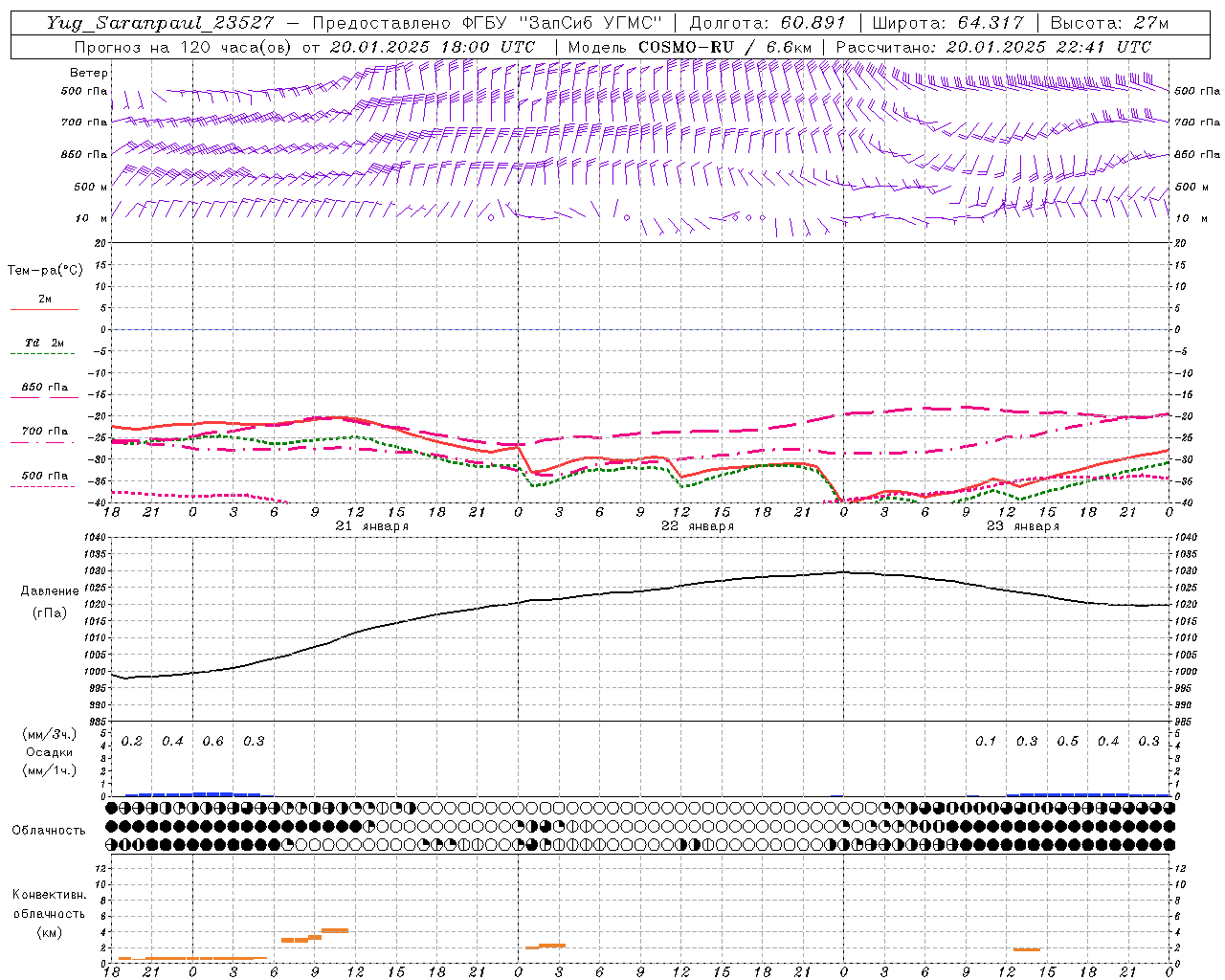Click the Ветер wind panel label
Viewport: 1225px width, 980px height.
(x=89, y=73)
